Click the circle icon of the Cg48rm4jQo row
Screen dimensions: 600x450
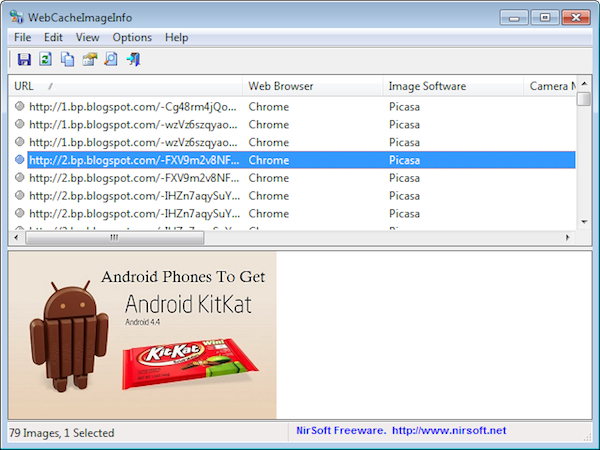coord(20,106)
